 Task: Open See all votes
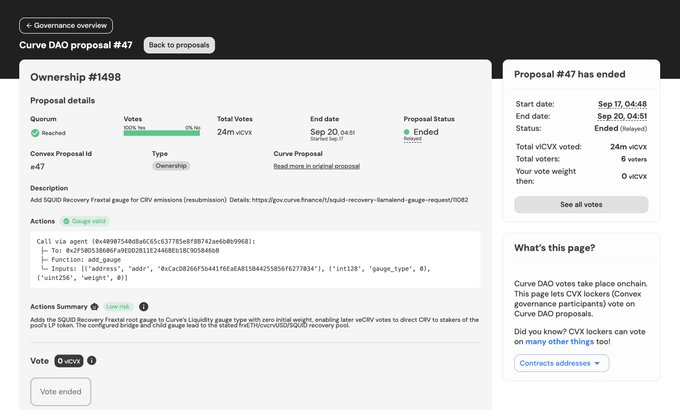pyautogui.click(x=581, y=204)
